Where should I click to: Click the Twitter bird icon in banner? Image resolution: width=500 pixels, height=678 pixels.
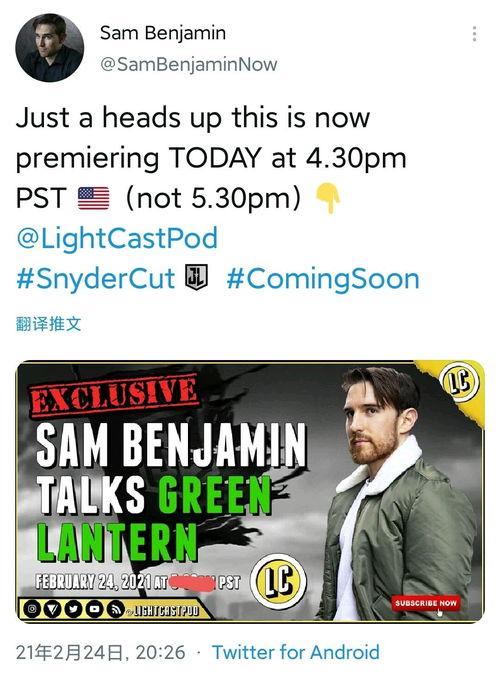coord(74,610)
